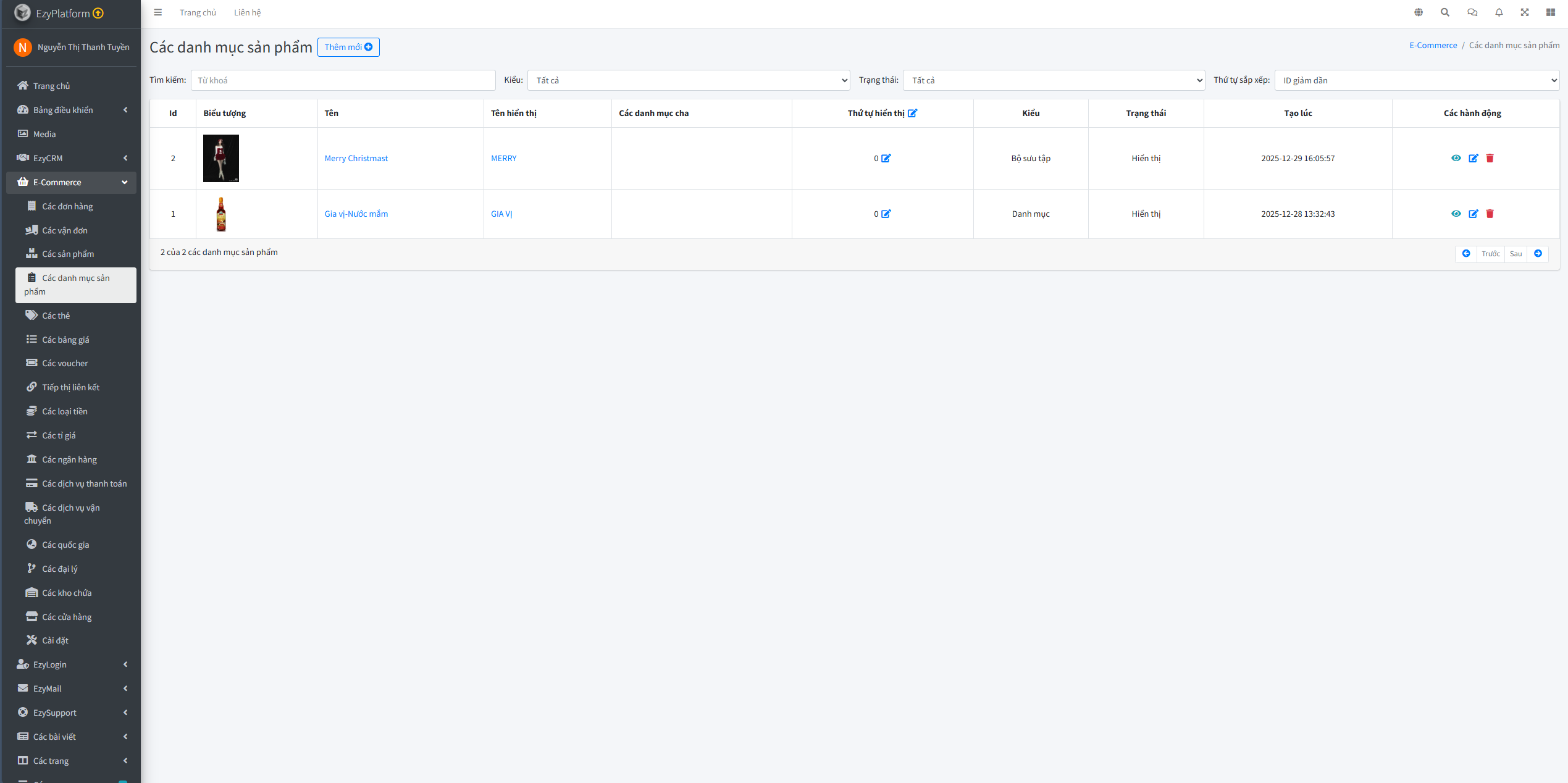Edit display order of Merry Christmast
Image resolution: width=1568 pixels, height=783 pixels.
(886, 158)
